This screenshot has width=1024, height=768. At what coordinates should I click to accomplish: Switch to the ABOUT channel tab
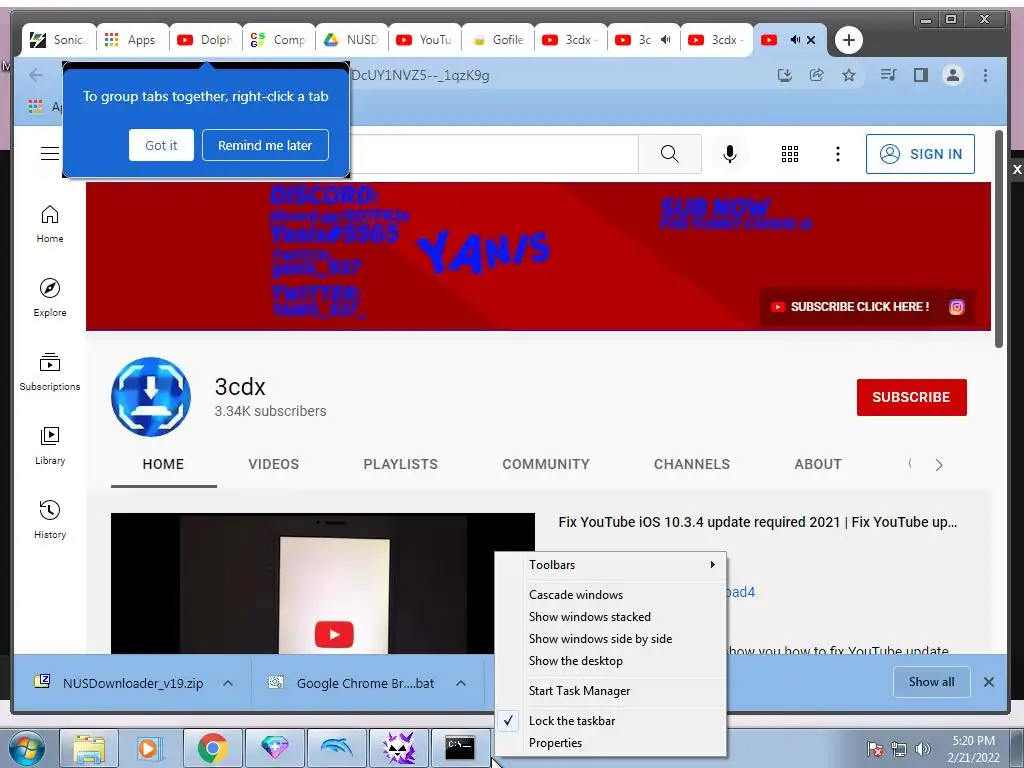818,464
